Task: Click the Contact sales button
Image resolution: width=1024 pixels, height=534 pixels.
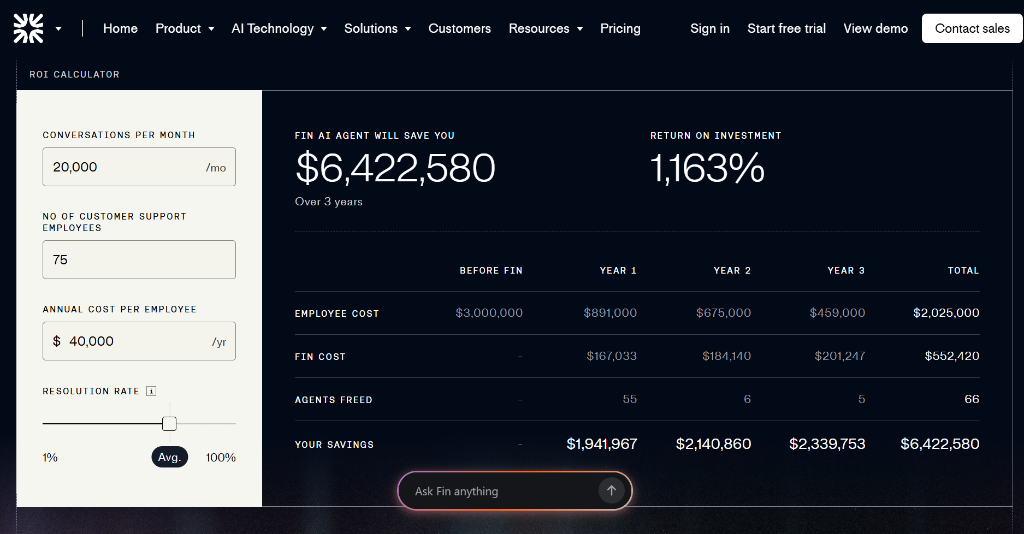Action: pyautogui.click(x=972, y=29)
